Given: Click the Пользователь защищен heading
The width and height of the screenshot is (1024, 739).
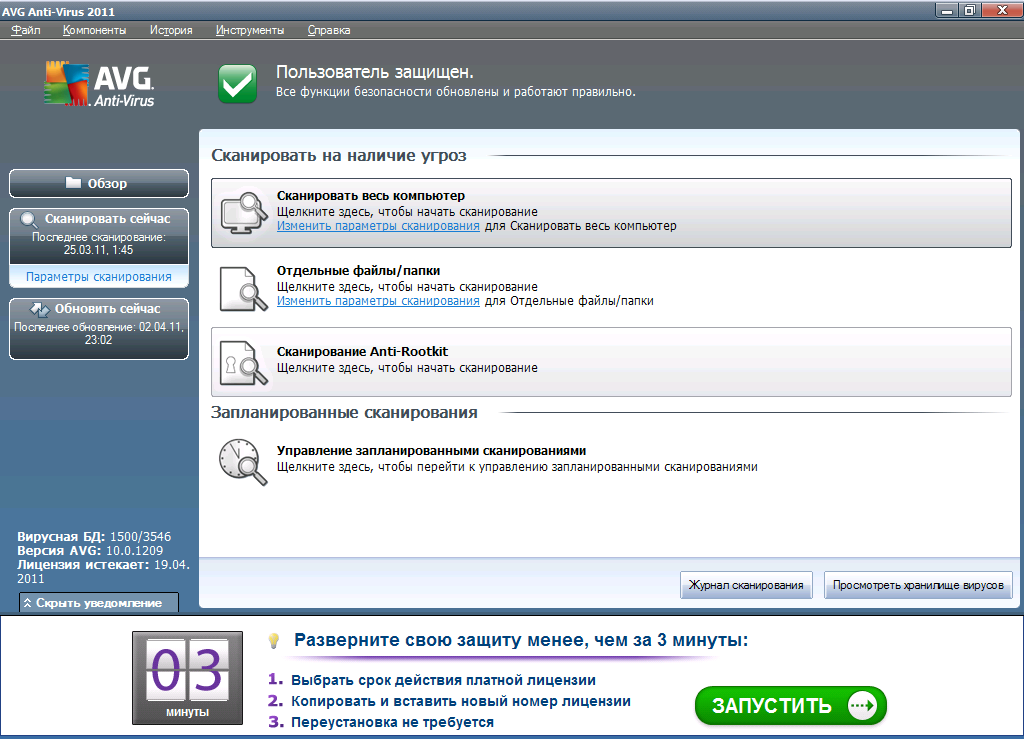Looking at the screenshot, I should (375, 72).
